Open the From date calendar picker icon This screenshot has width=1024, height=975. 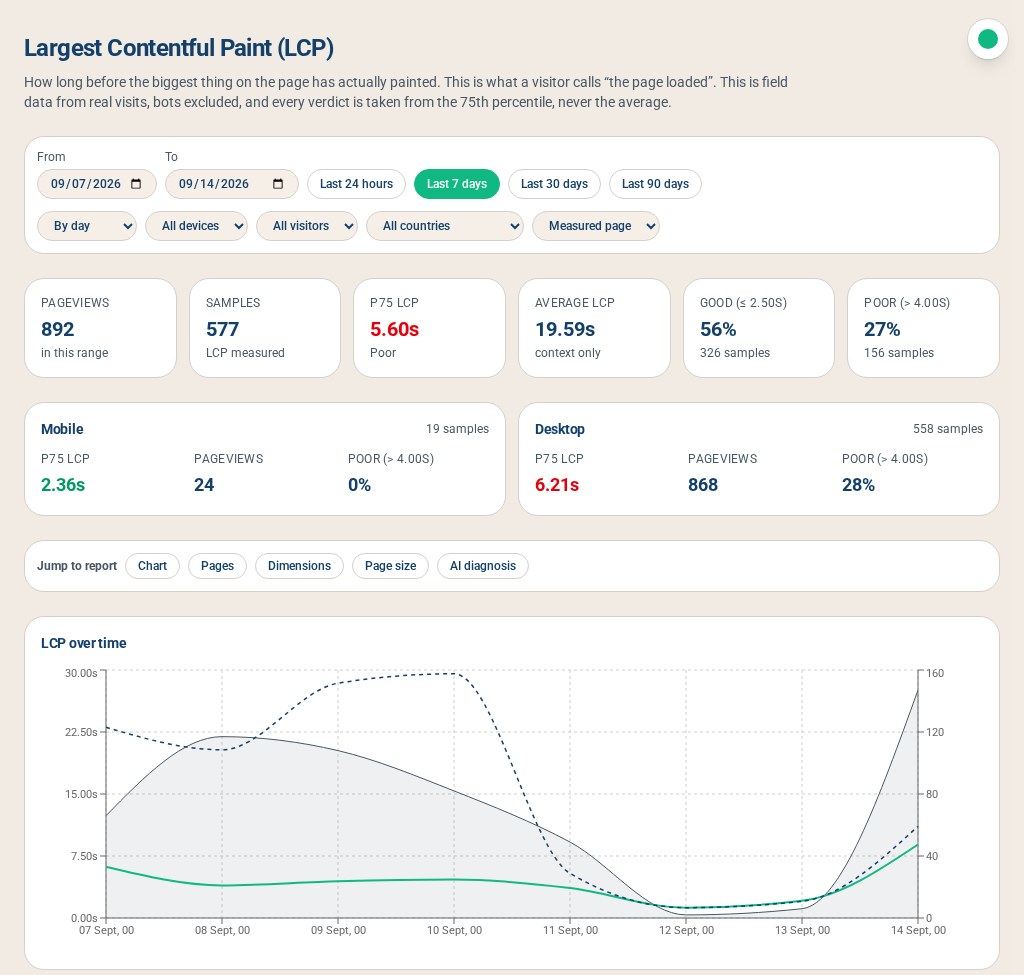136,184
